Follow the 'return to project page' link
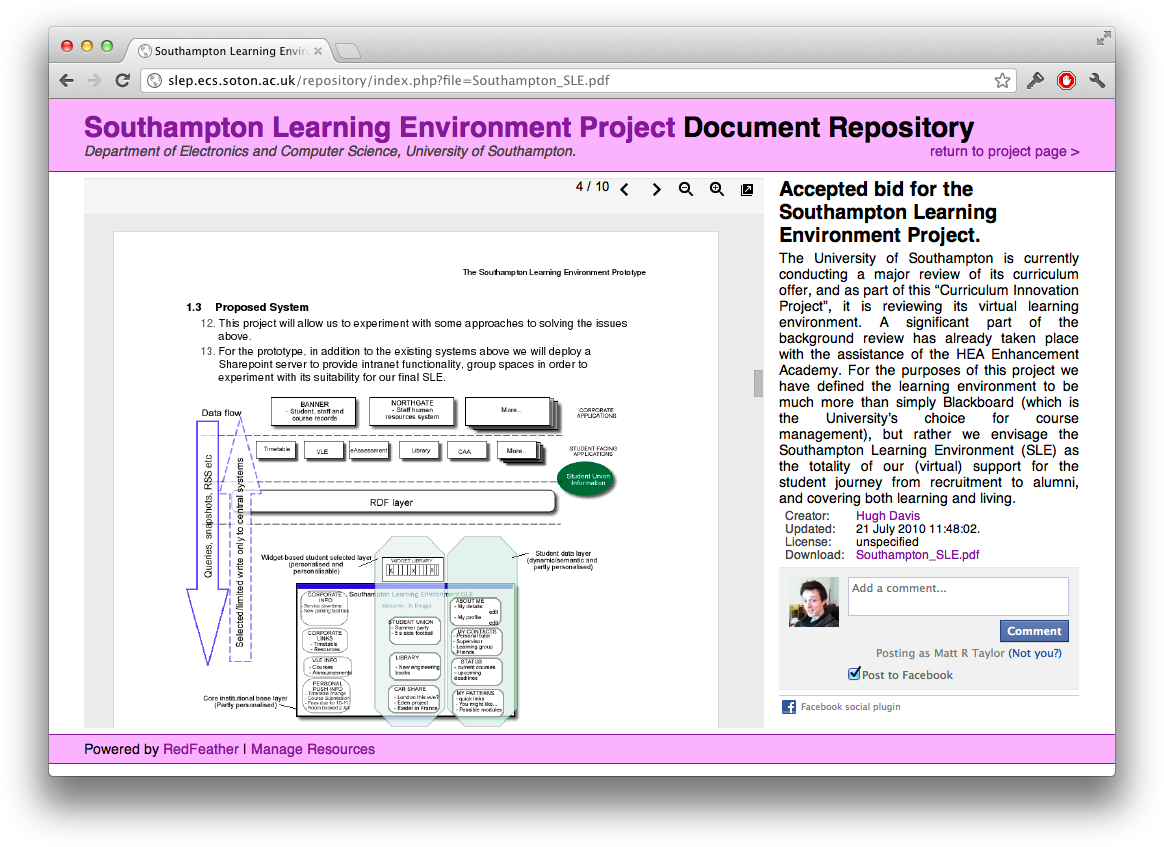 click(1004, 152)
